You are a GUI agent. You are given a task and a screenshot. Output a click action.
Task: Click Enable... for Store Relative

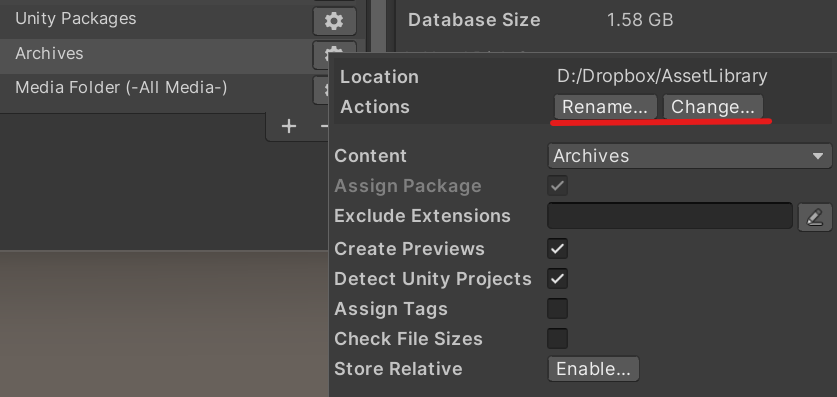[x=593, y=369]
